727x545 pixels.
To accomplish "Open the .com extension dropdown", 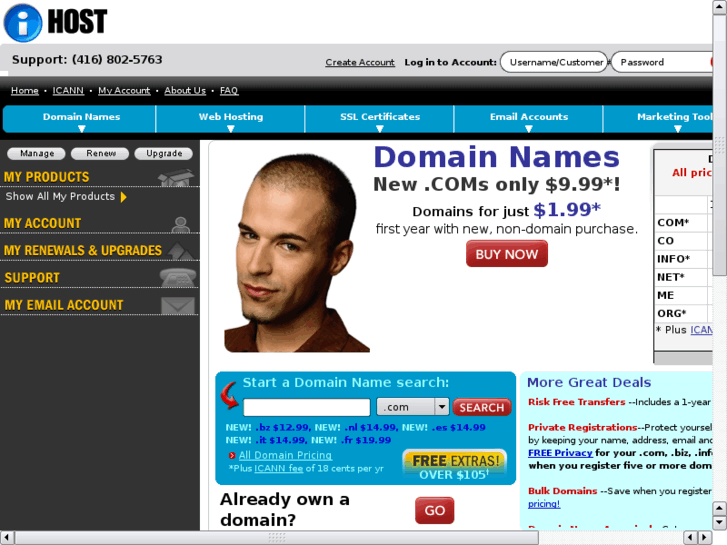I will click(x=413, y=407).
